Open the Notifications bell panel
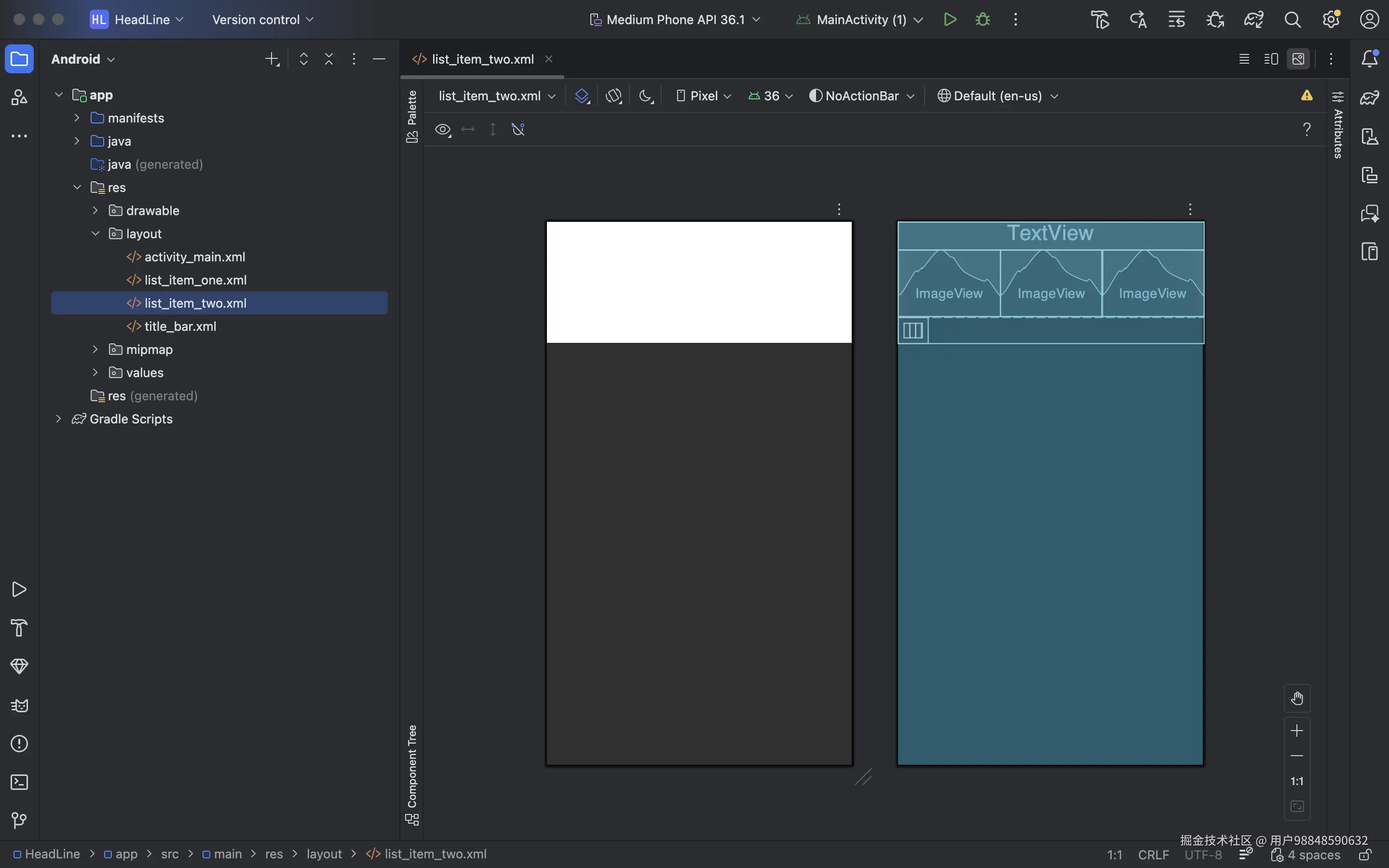The image size is (1389, 868). tap(1370, 59)
